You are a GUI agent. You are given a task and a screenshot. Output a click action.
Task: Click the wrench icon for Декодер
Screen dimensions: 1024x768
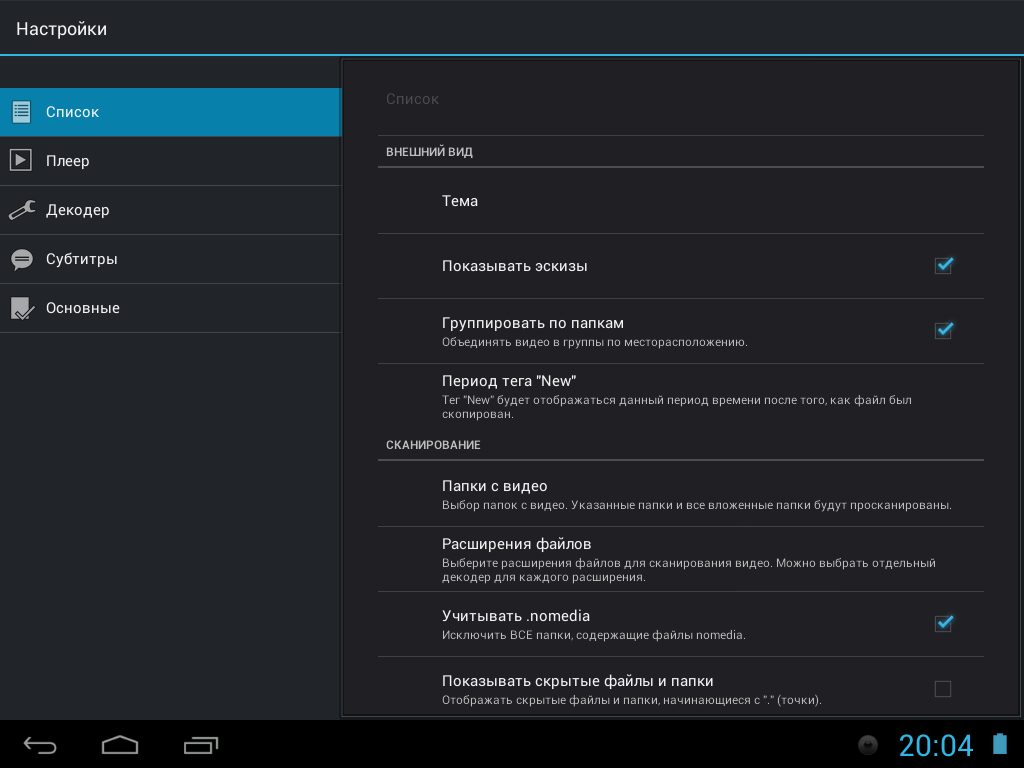(21, 210)
